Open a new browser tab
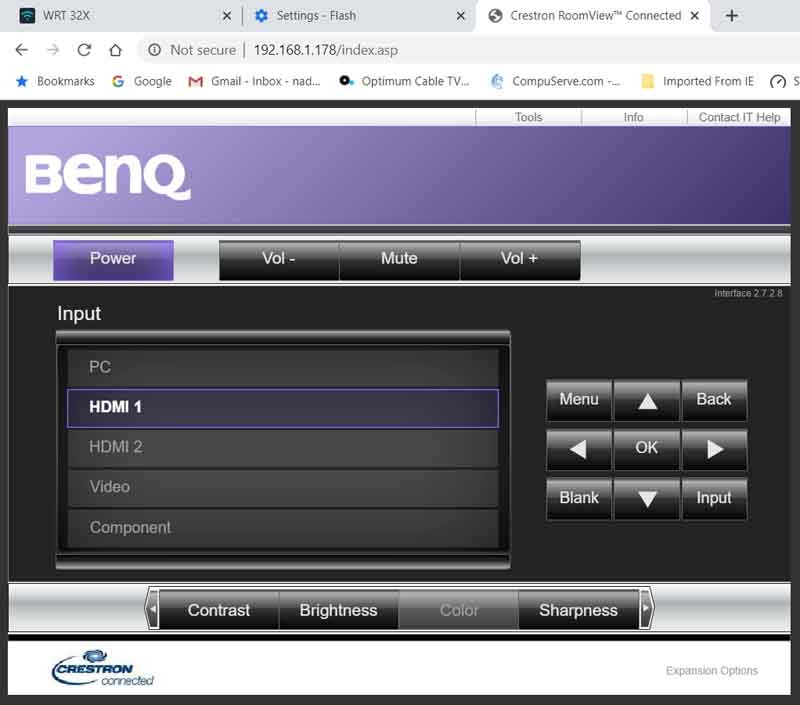 click(x=732, y=16)
